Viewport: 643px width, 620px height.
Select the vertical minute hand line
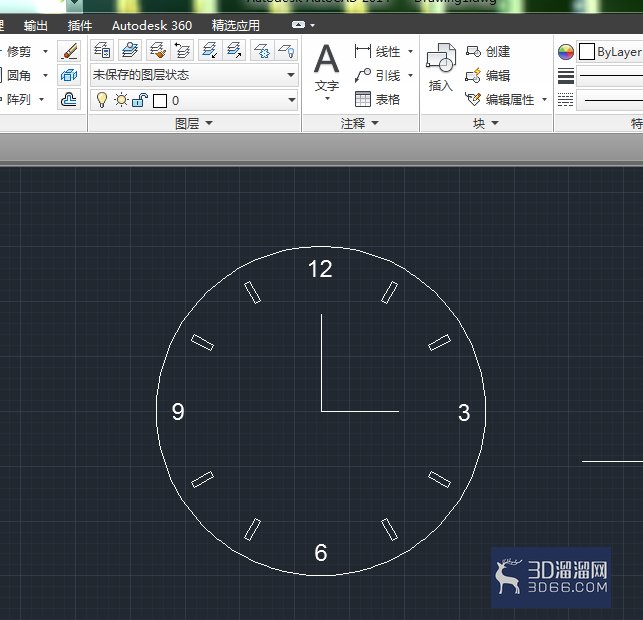click(x=321, y=362)
